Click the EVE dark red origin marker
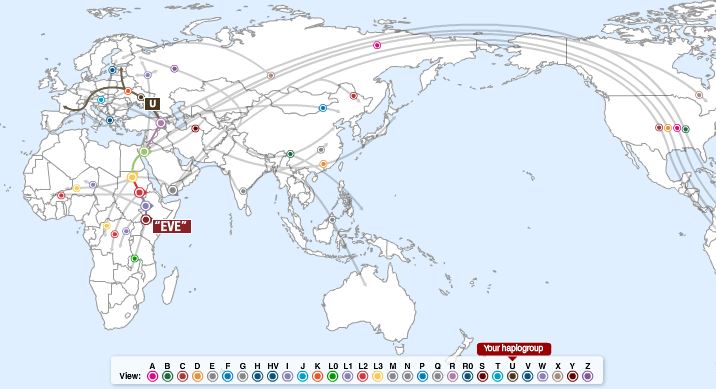Image resolution: width=716 pixels, height=389 pixels. 146,220
